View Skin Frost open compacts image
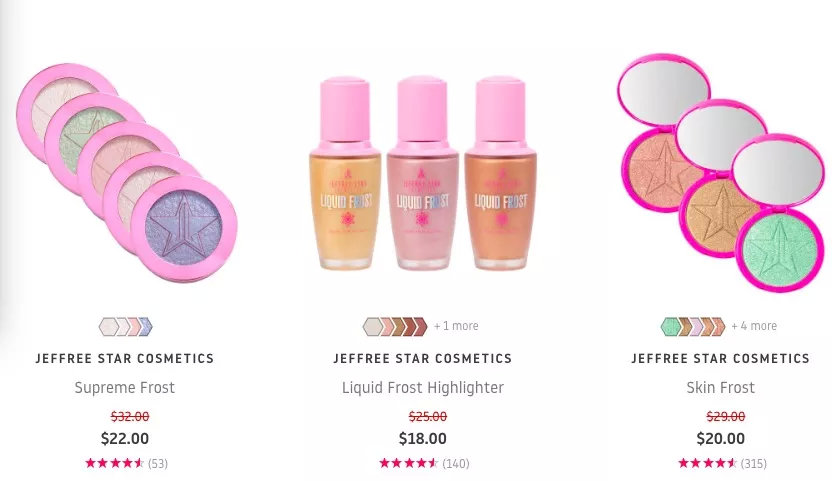Image resolution: width=832 pixels, height=481 pixels. [722, 173]
